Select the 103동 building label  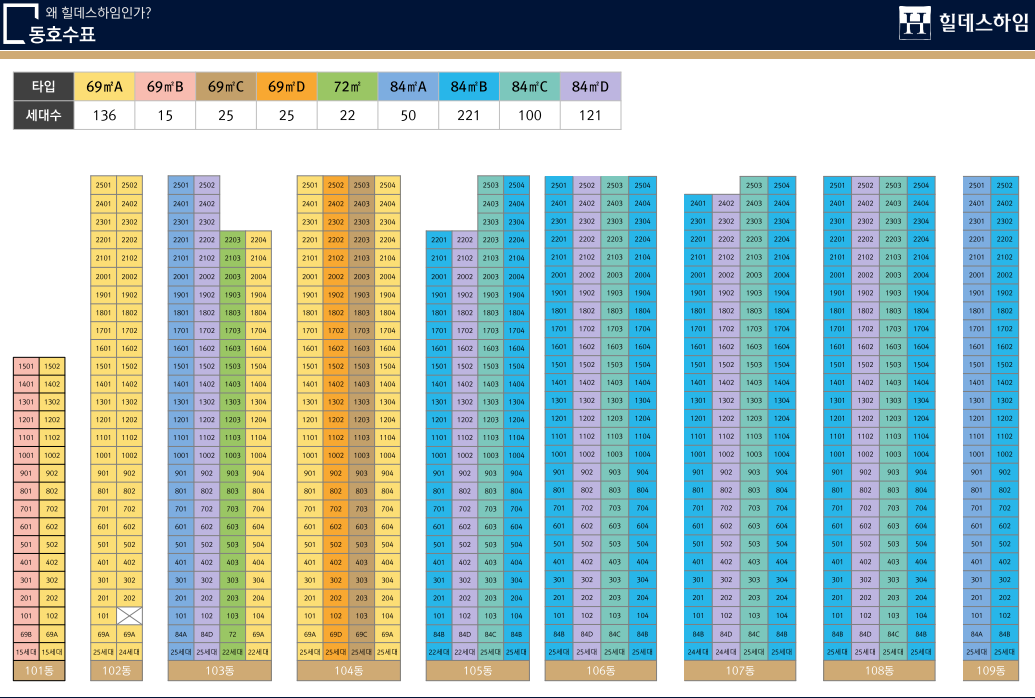220,671
